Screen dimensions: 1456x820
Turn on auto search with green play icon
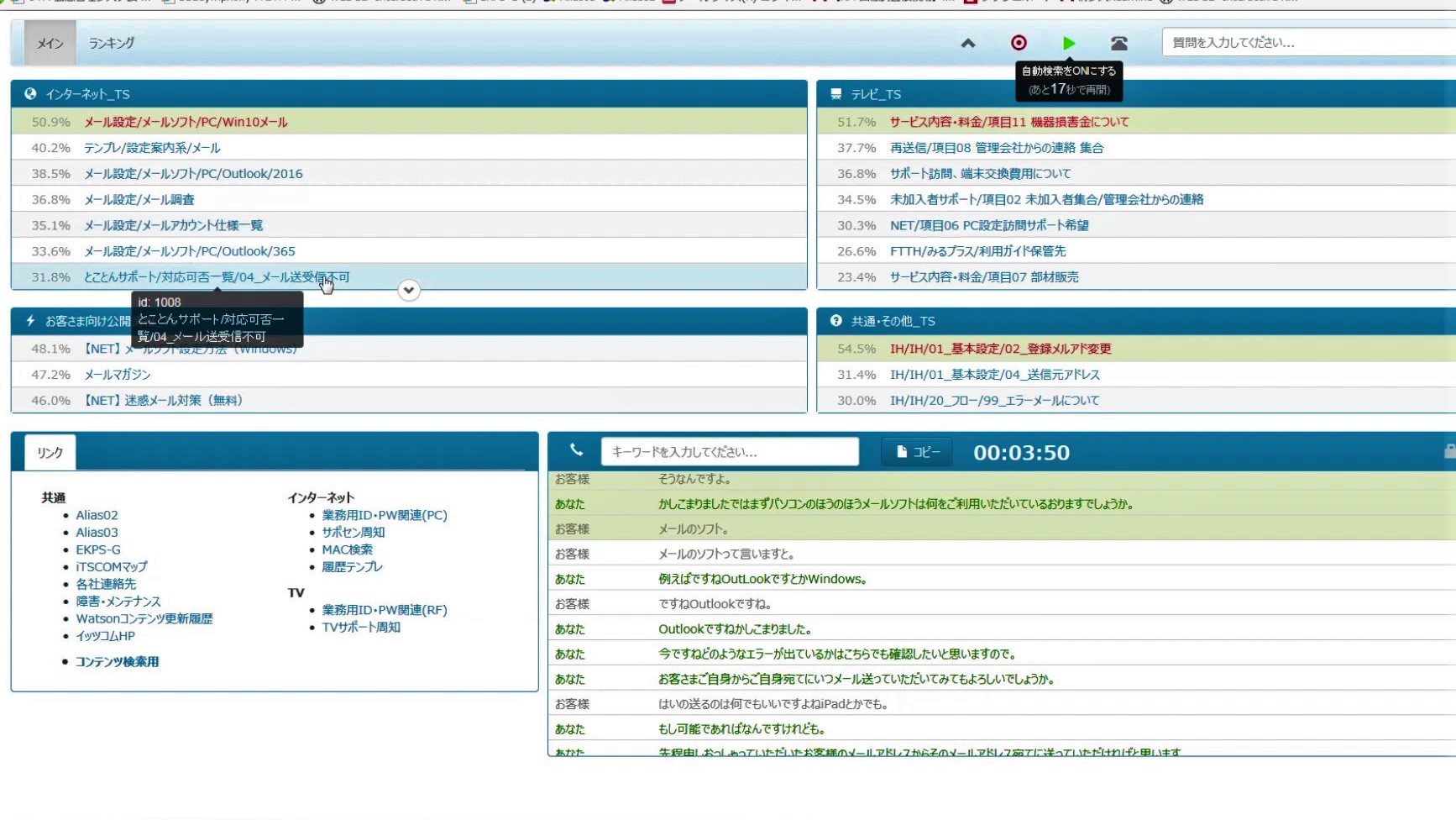(x=1068, y=43)
